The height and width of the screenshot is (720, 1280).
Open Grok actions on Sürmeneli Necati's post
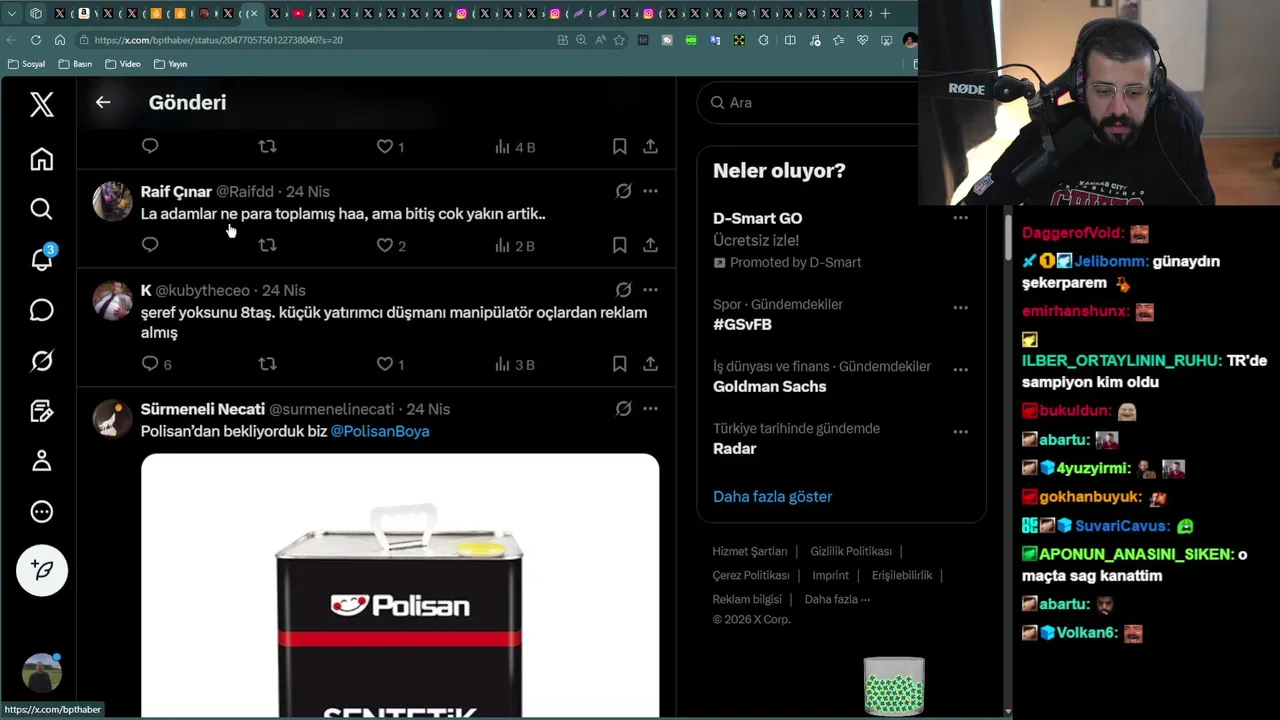tap(623, 409)
